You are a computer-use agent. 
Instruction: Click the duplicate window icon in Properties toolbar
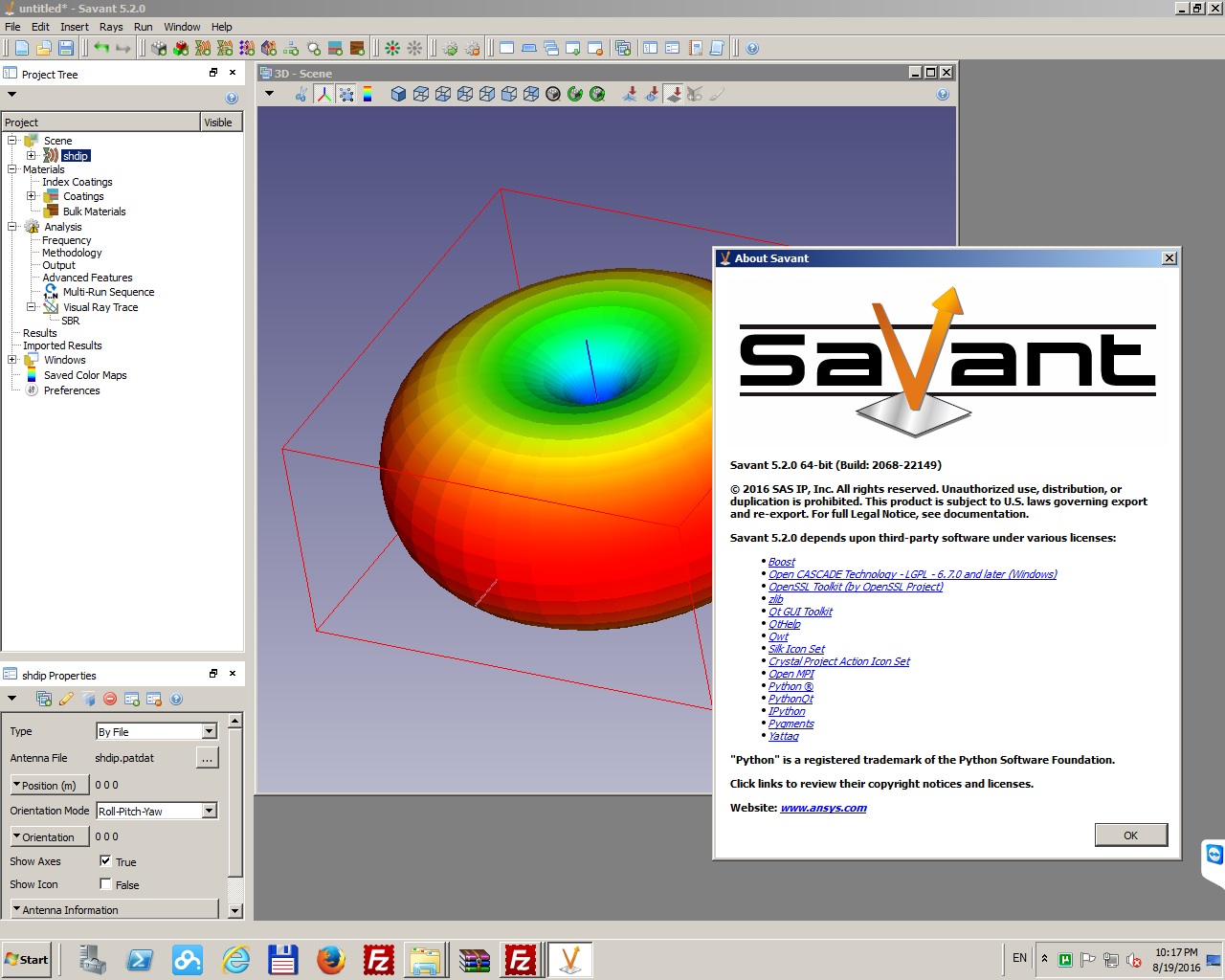(44, 699)
